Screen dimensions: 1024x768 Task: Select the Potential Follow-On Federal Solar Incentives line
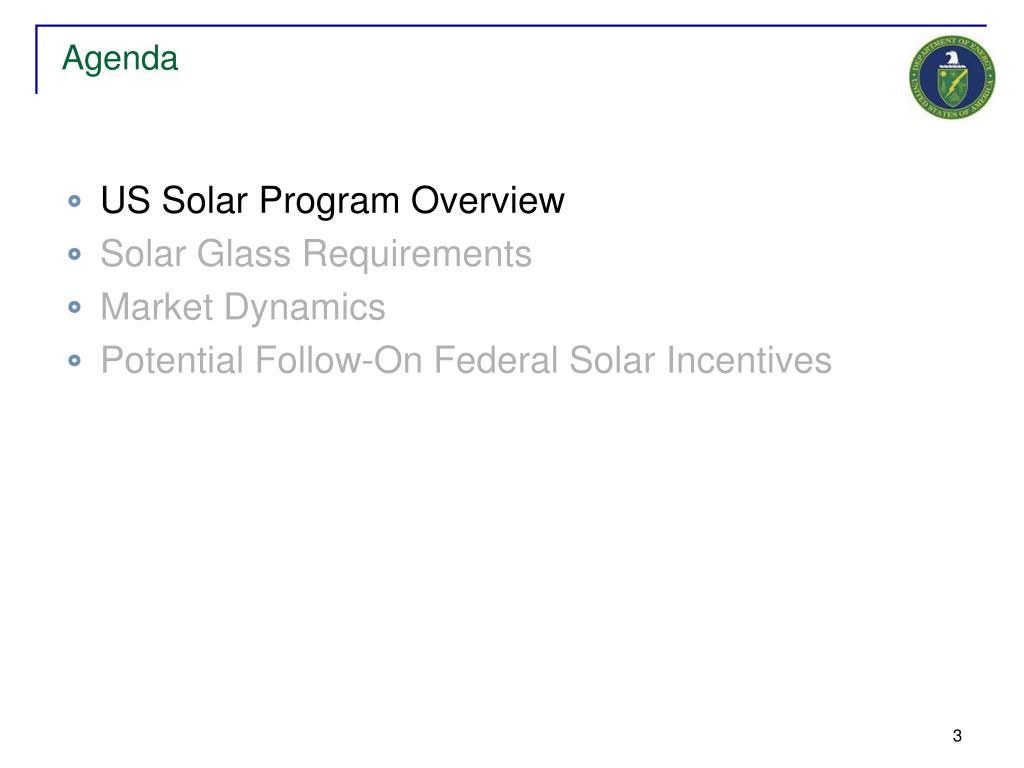[x=466, y=360]
